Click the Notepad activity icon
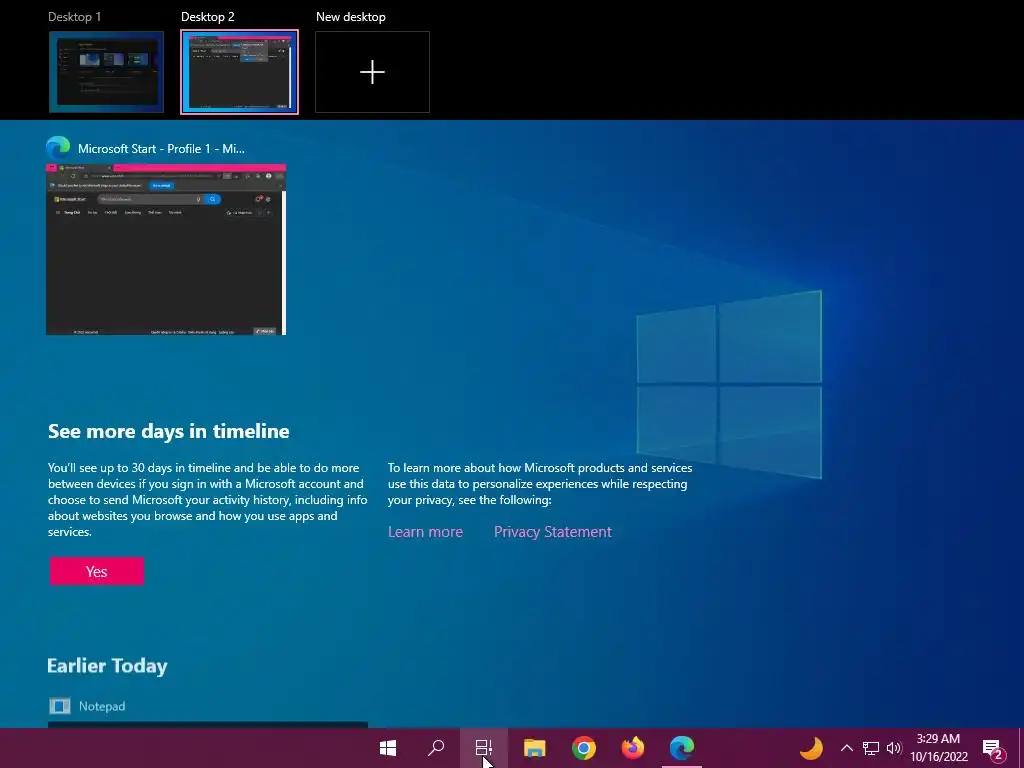Viewport: 1024px width, 768px height. (x=59, y=706)
